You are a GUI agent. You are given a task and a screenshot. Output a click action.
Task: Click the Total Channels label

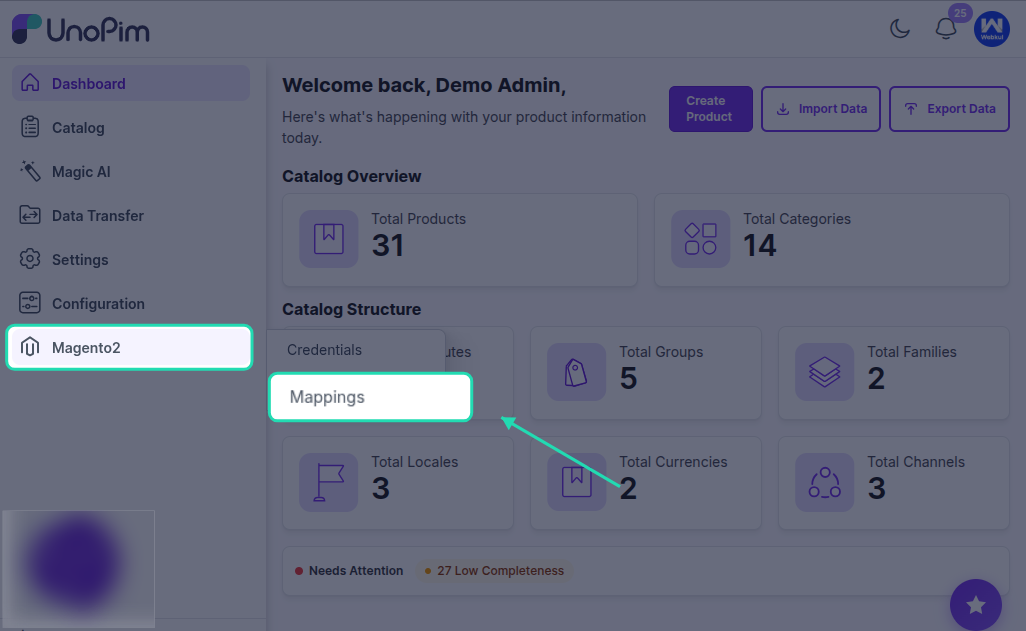pos(915,461)
